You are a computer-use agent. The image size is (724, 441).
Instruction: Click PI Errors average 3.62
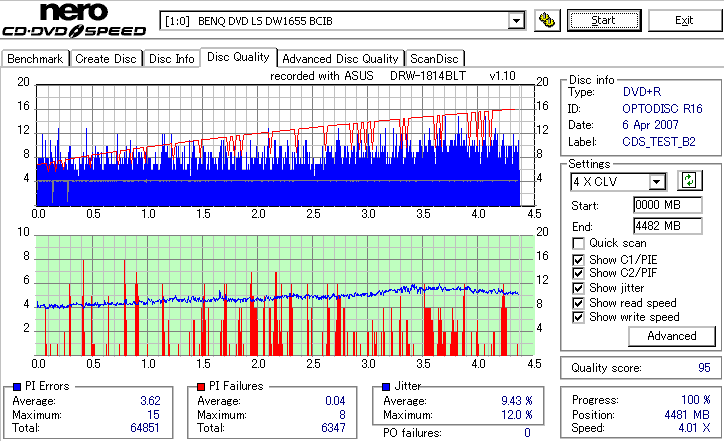pos(150,401)
